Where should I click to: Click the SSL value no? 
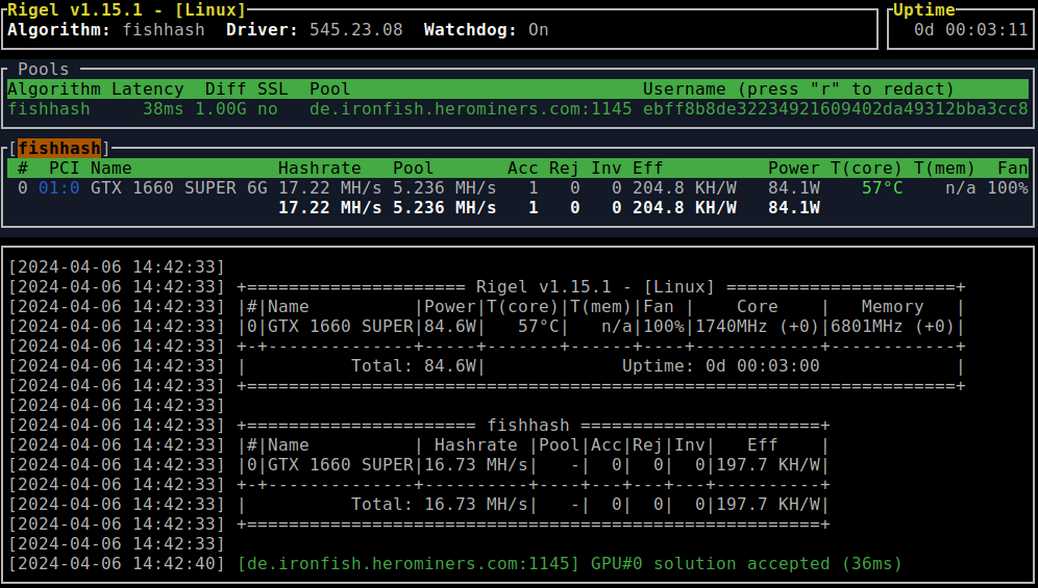267,109
